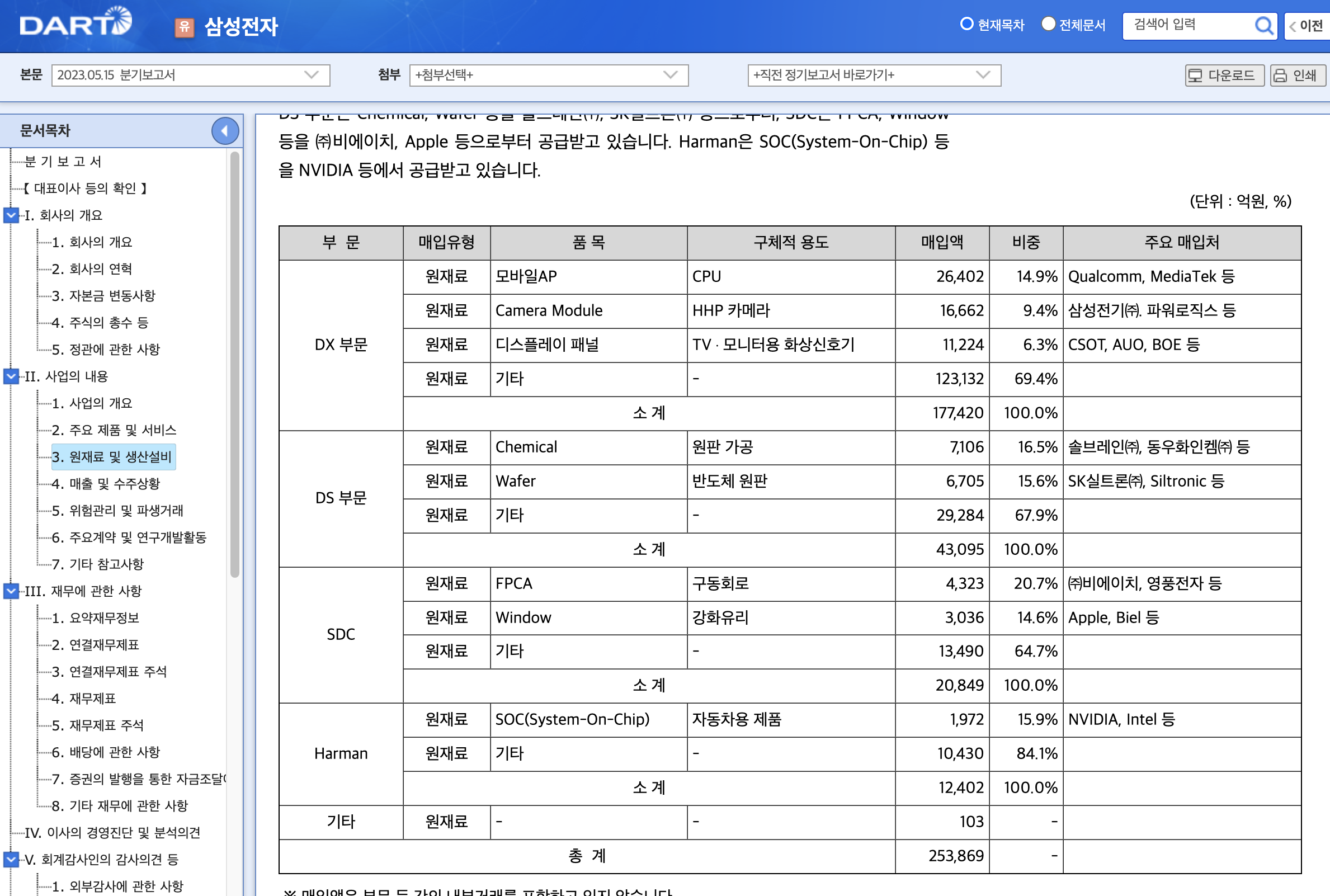This screenshot has width=1330, height=896.
Task: Select 4. 매출 및 수주상황 in the sidebar
Action: [105, 483]
